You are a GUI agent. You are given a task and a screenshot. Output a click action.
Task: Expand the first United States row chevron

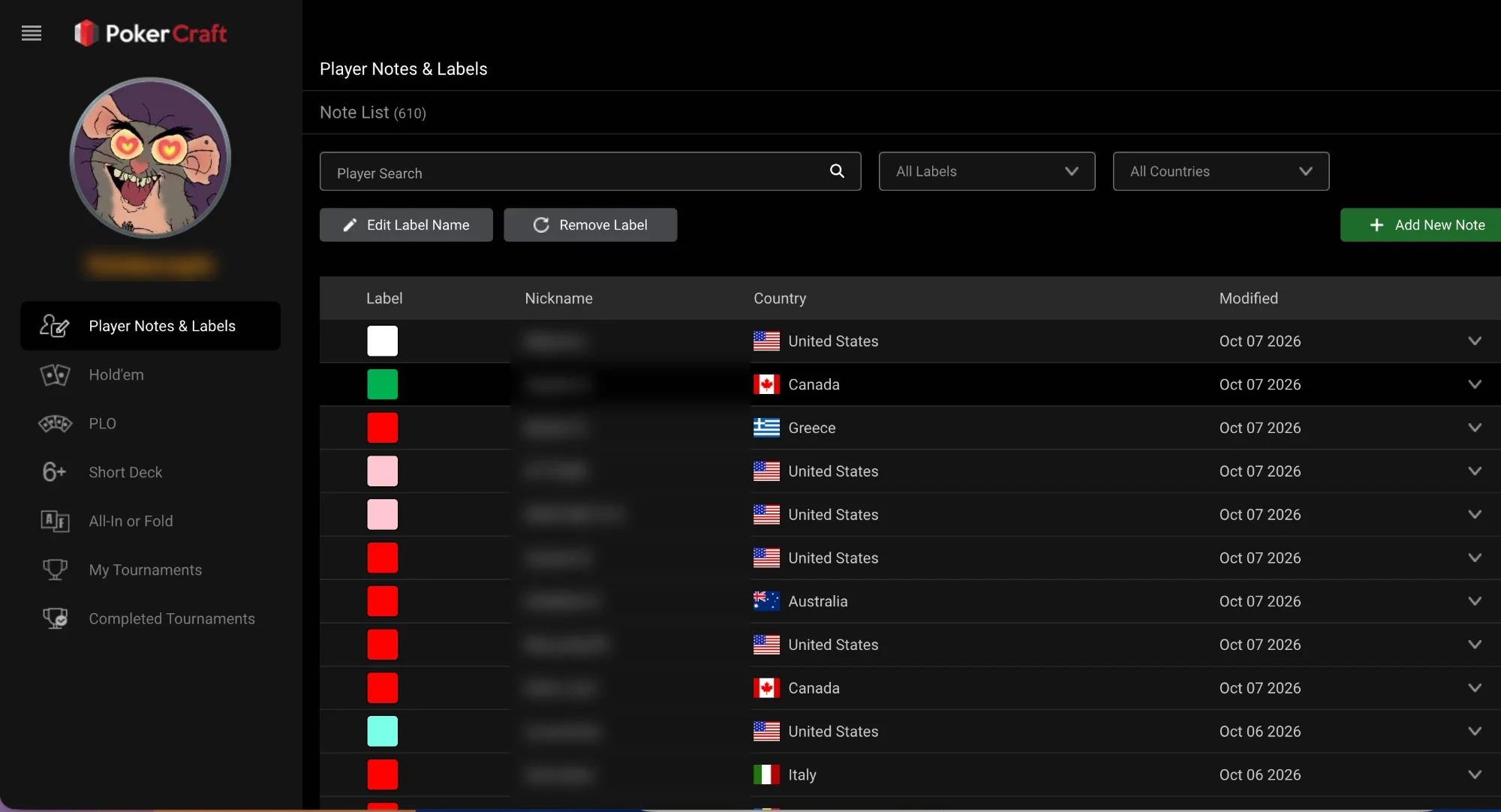click(x=1474, y=341)
